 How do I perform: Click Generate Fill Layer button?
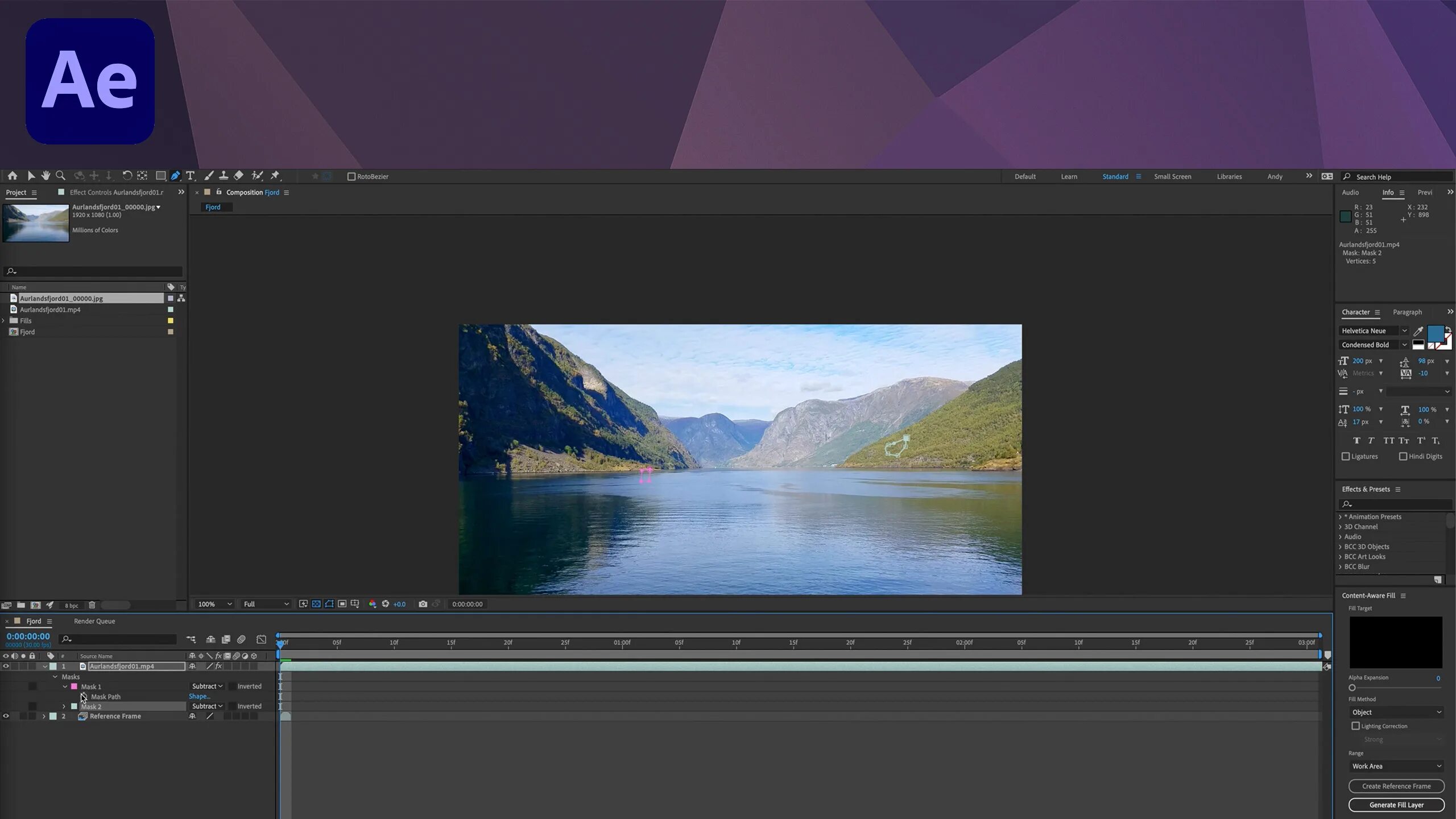point(1396,805)
